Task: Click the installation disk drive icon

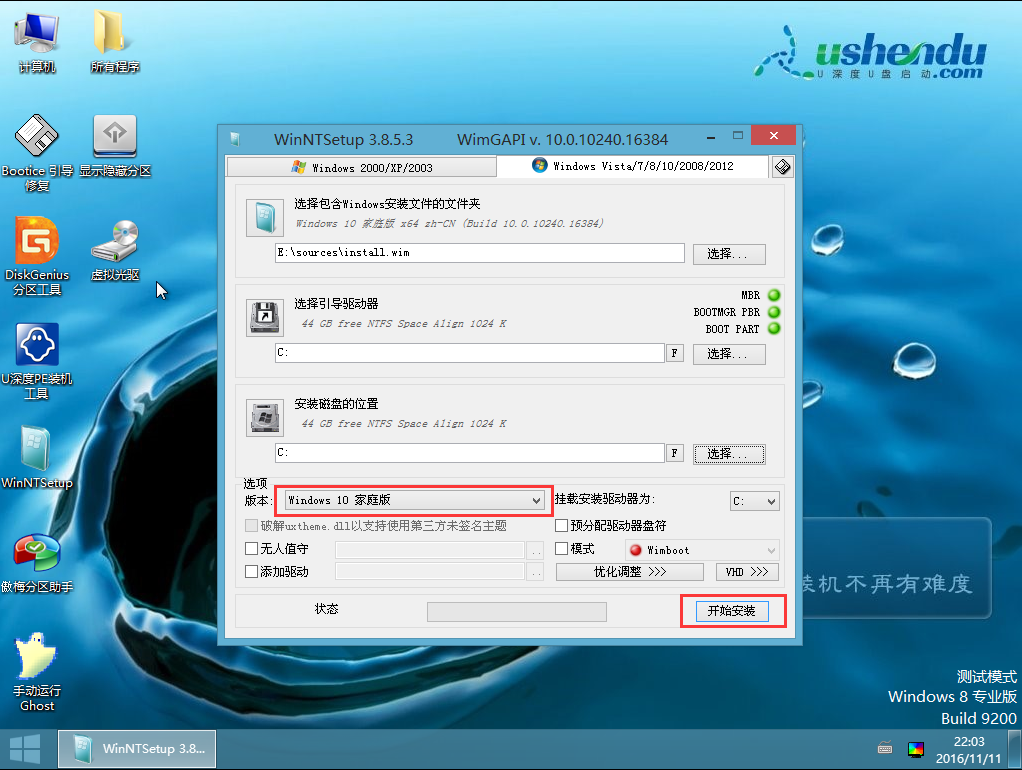Action: click(265, 417)
